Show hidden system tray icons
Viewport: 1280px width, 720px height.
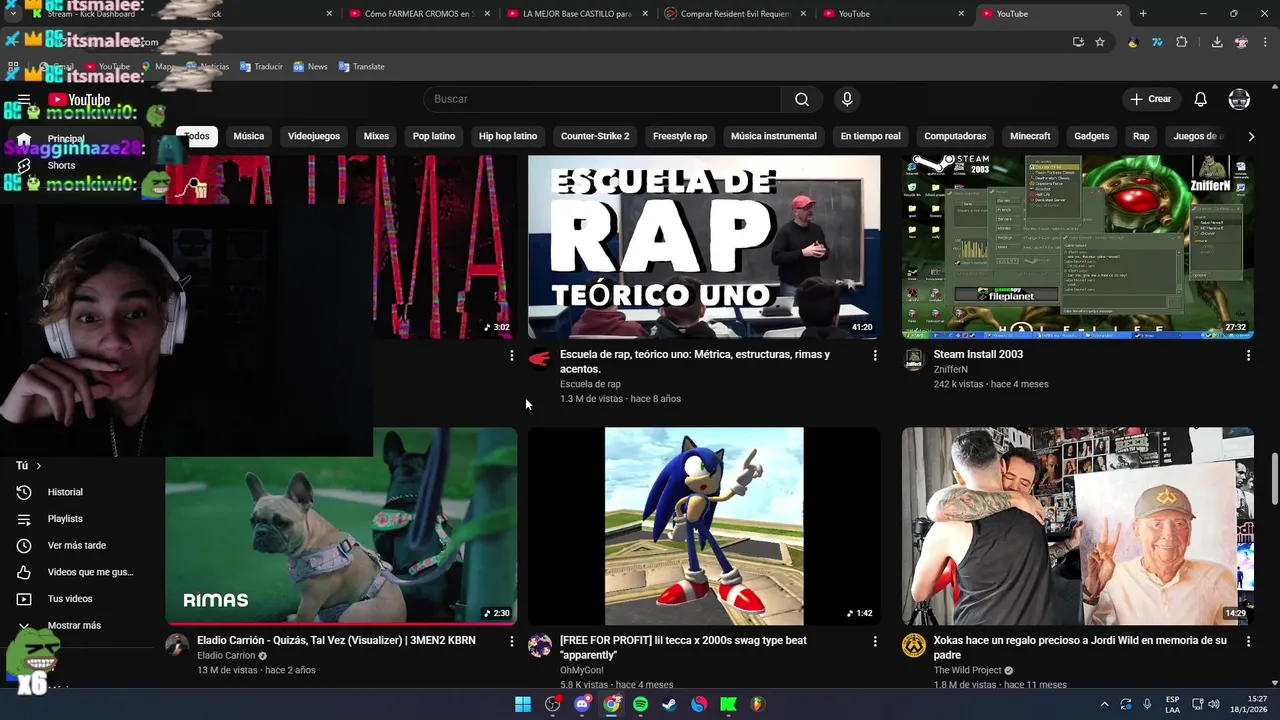click(1104, 704)
